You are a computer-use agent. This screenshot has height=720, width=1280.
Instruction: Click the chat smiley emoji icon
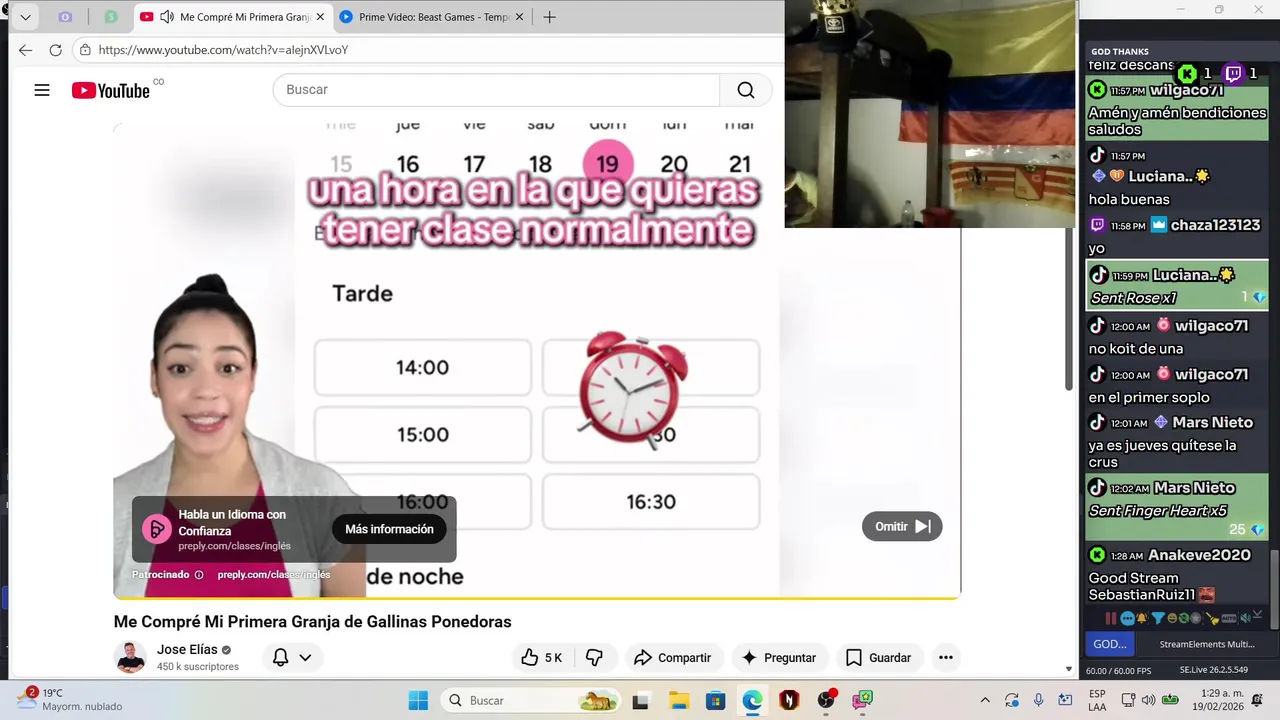pyautogui.click(x=1172, y=618)
